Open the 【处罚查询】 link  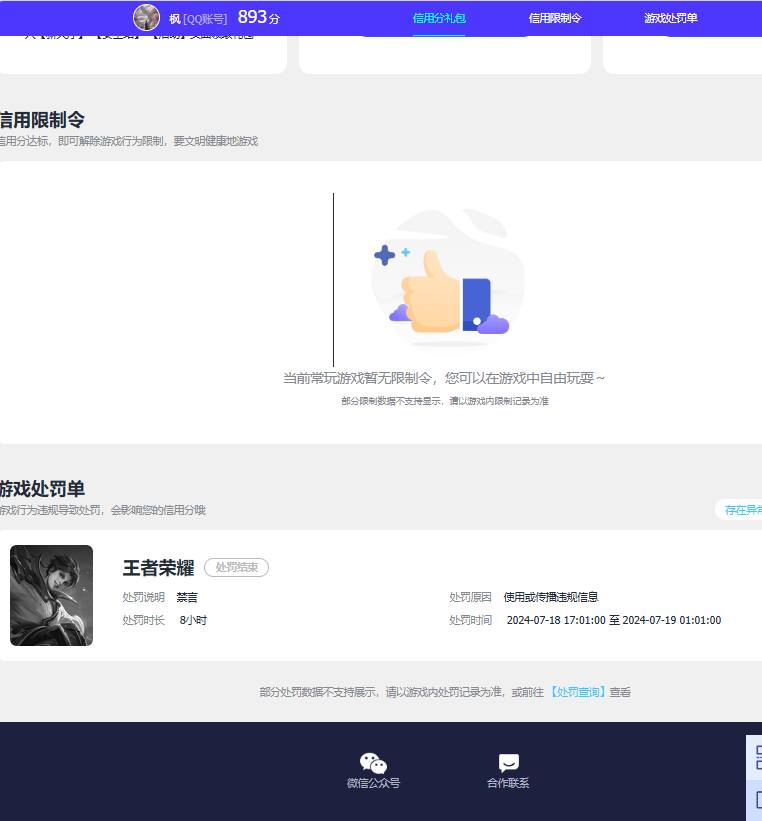[x=578, y=692]
